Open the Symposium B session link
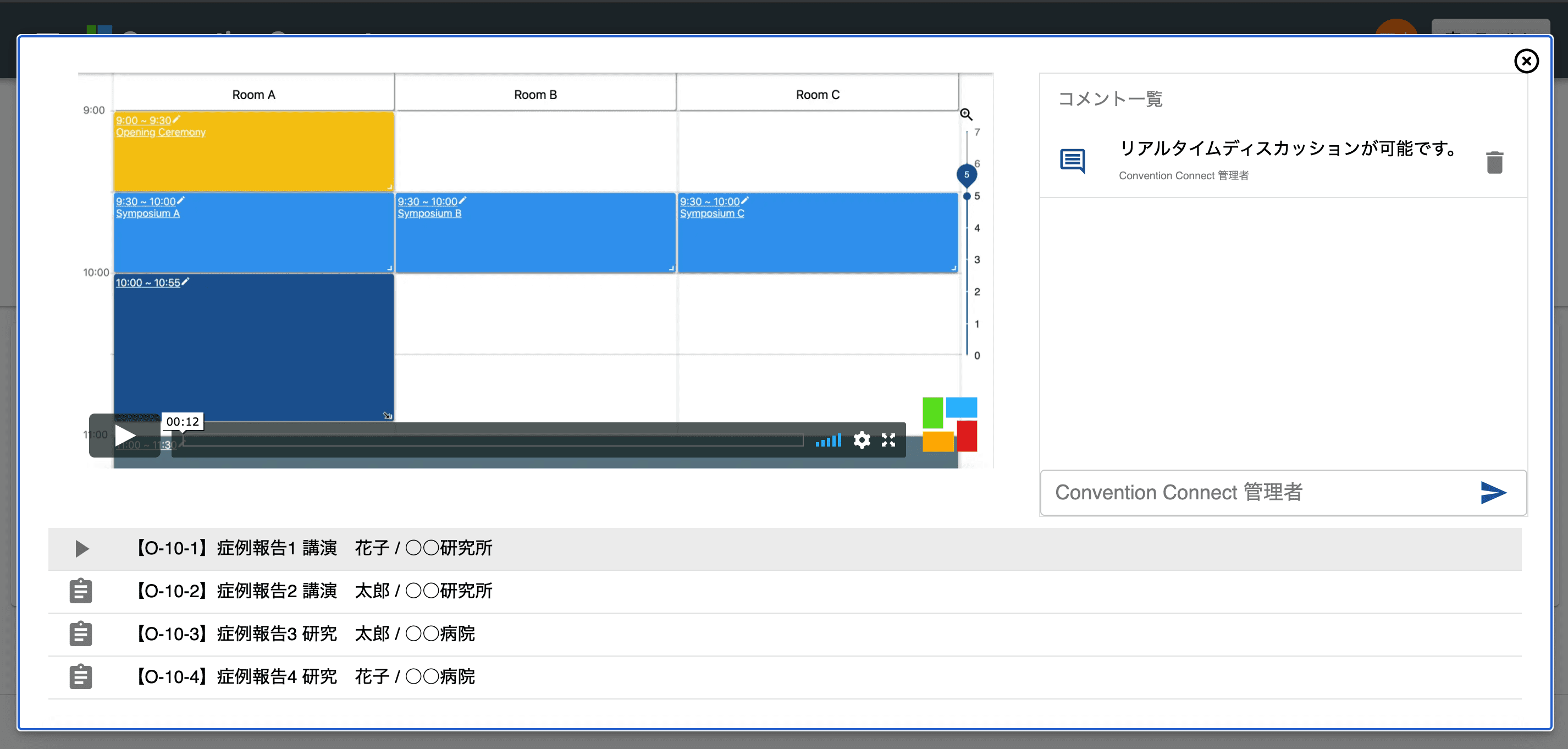 coord(429,214)
